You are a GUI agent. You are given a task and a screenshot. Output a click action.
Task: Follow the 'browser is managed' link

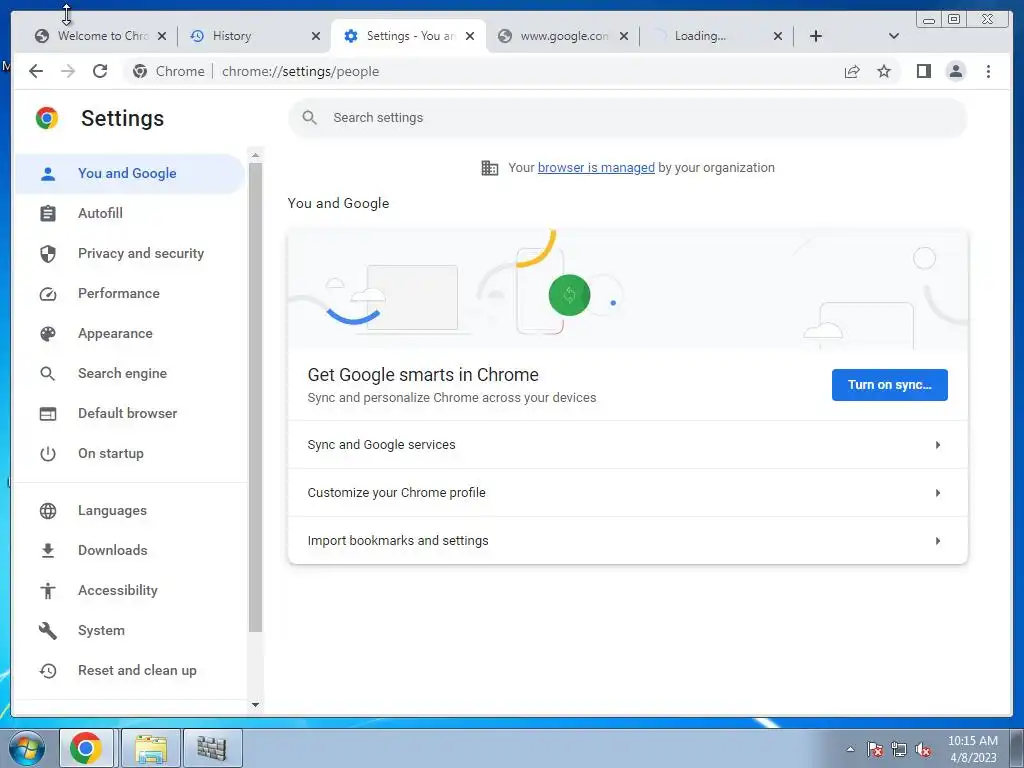(596, 168)
